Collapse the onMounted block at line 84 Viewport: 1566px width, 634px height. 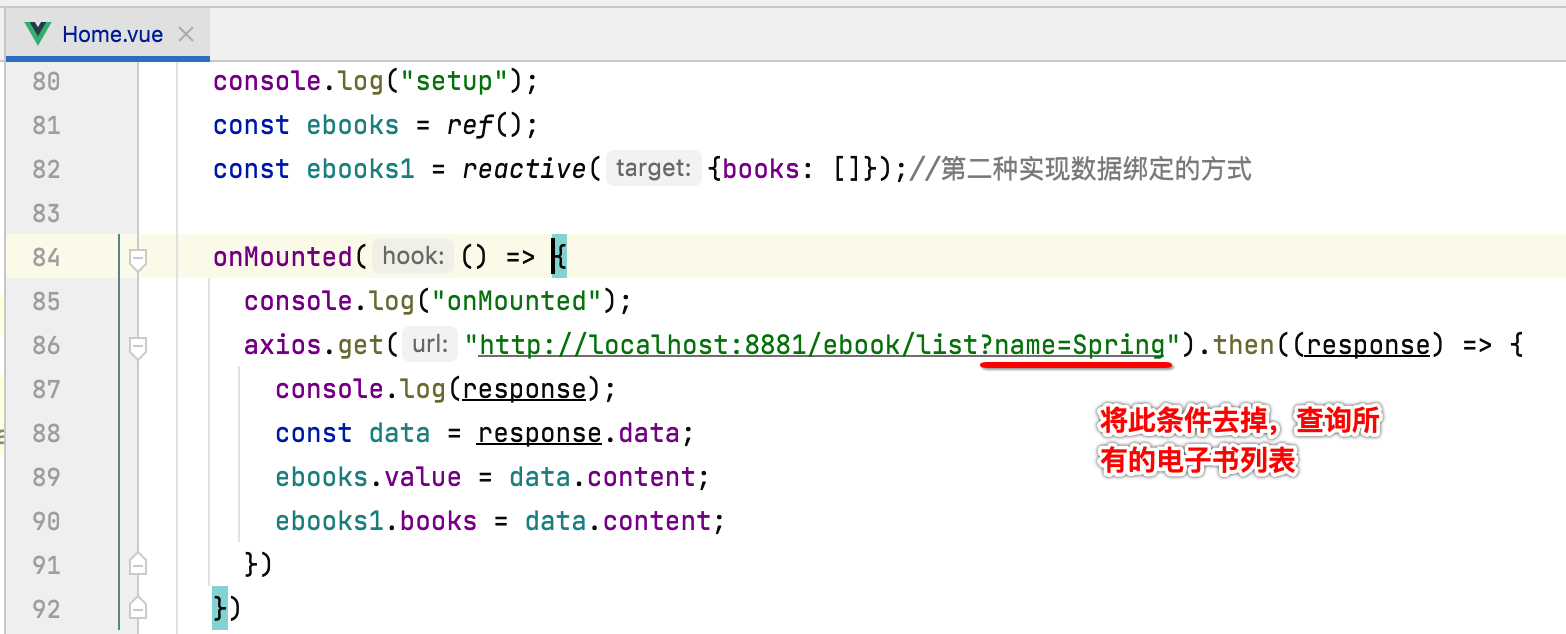tap(138, 259)
